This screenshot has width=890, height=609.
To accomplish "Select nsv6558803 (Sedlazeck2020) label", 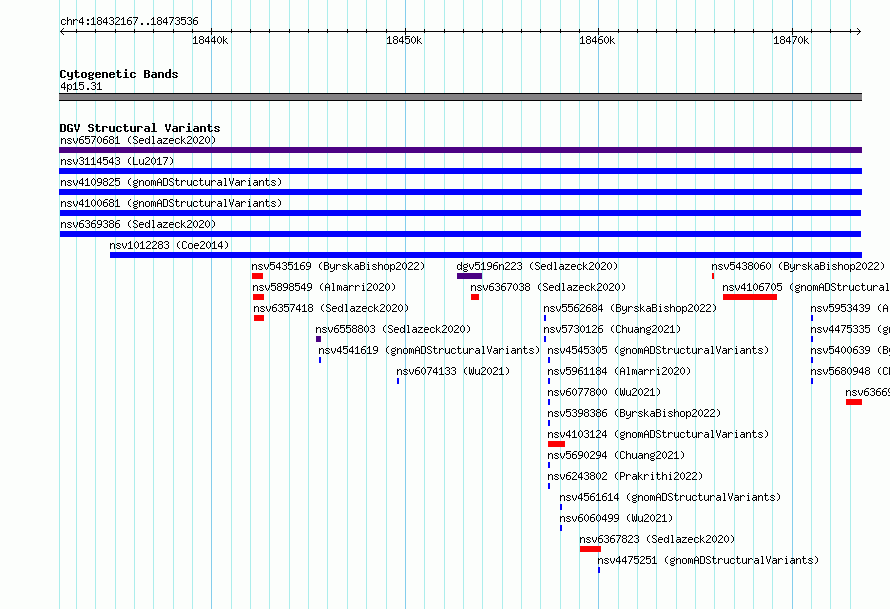I will click(393, 329).
